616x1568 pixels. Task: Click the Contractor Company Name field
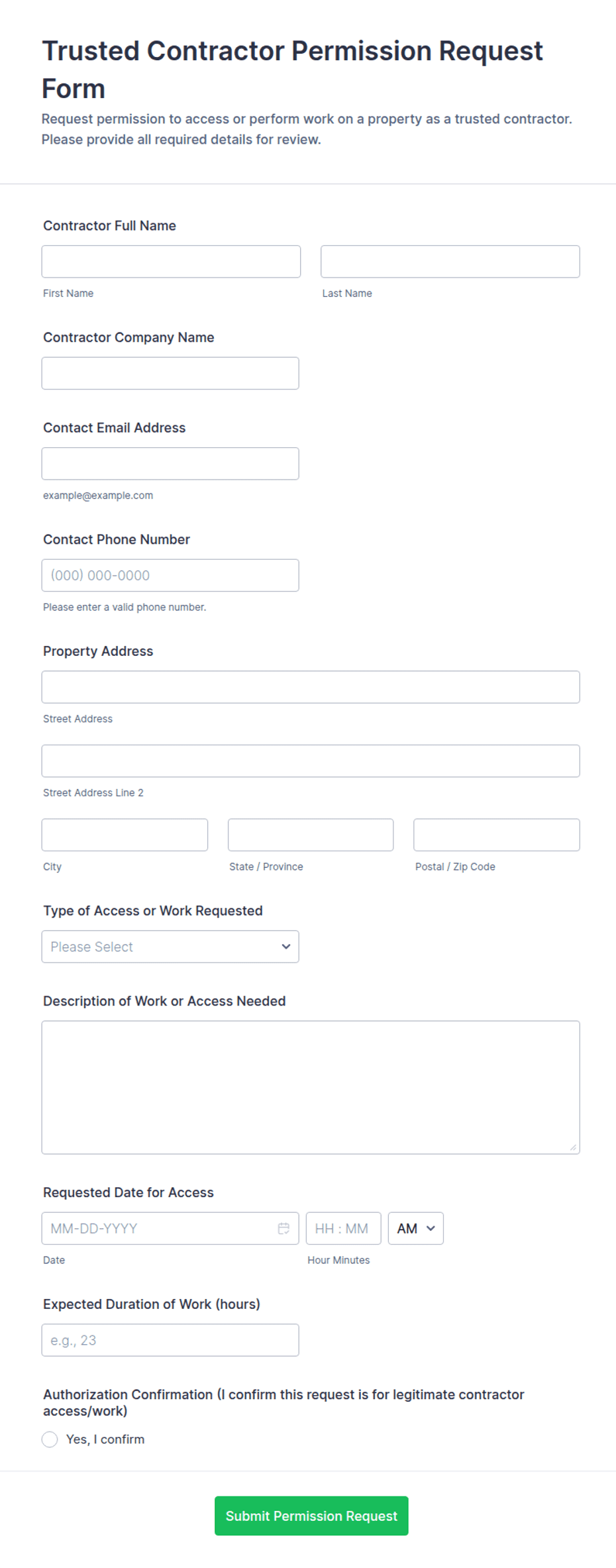click(x=170, y=373)
